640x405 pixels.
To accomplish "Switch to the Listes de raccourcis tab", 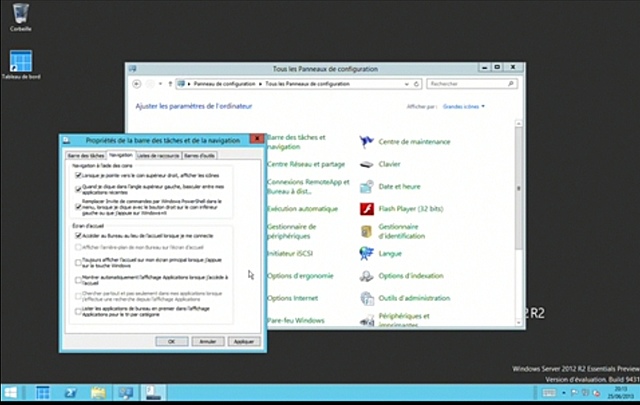I will pos(158,156).
